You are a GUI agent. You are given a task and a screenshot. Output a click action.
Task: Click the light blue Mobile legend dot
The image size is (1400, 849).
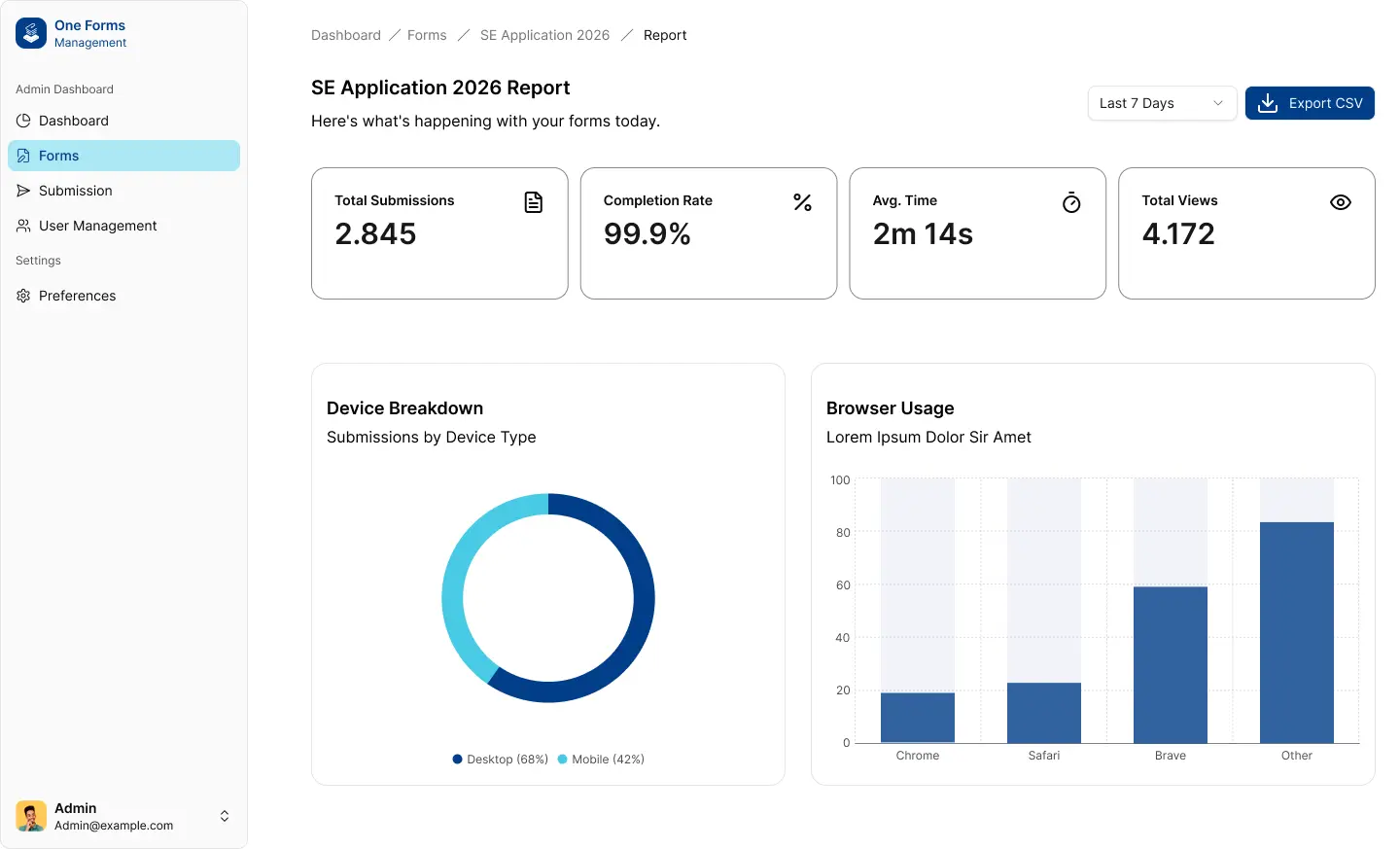pos(562,760)
